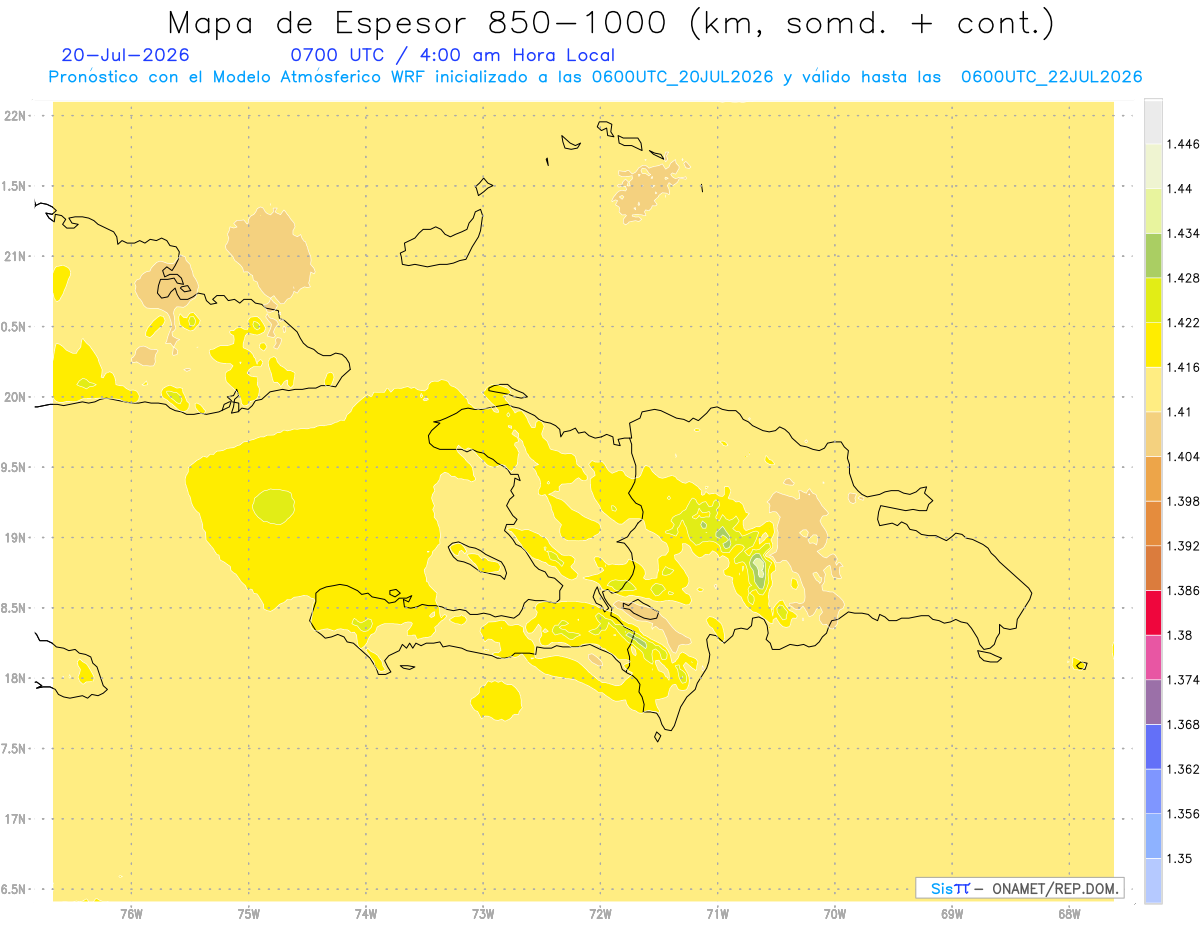Click the longitude label '74W'
The image size is (1200, 927).
pos(365,914)
